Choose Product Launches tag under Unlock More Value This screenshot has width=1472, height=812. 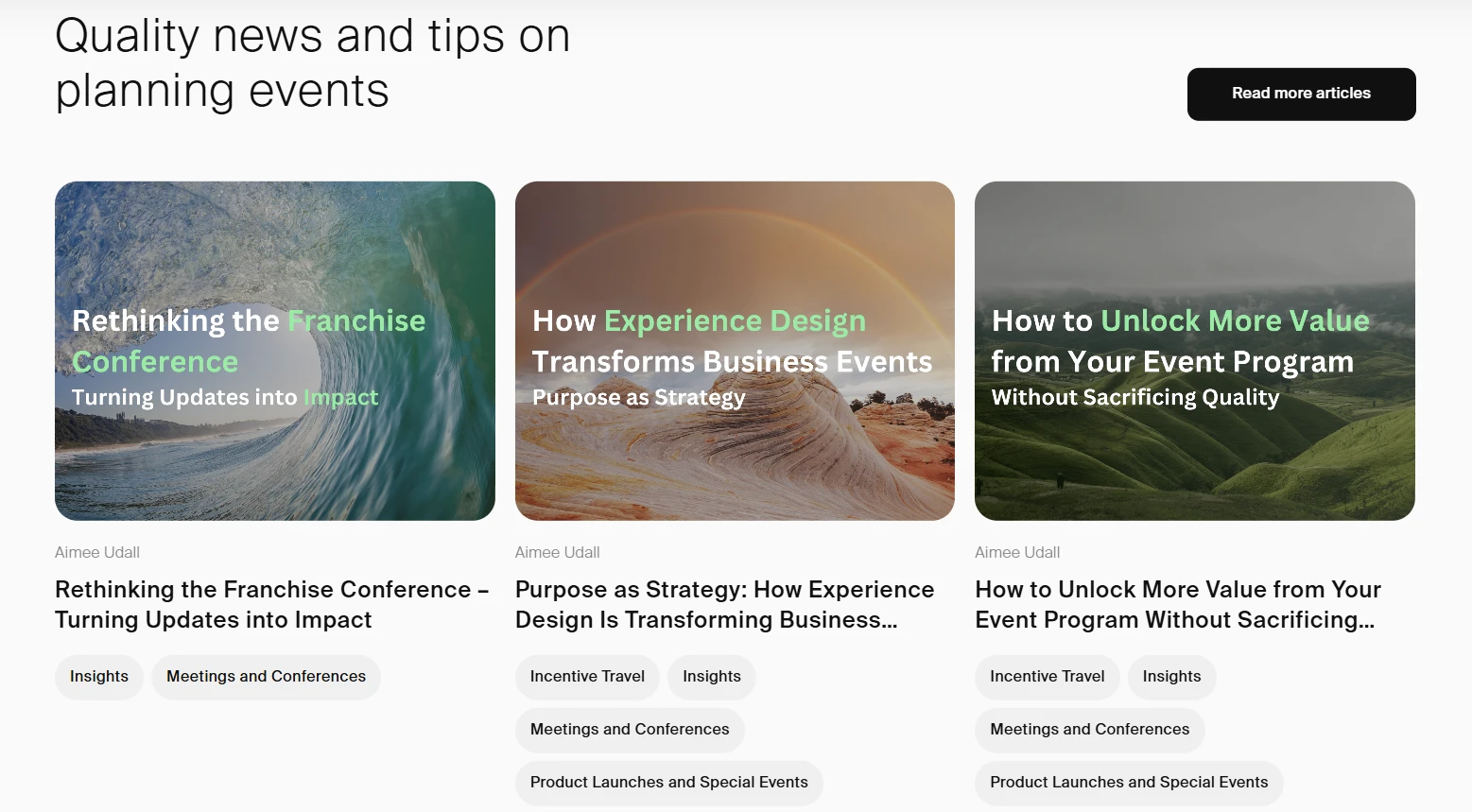coord(1129,783)
